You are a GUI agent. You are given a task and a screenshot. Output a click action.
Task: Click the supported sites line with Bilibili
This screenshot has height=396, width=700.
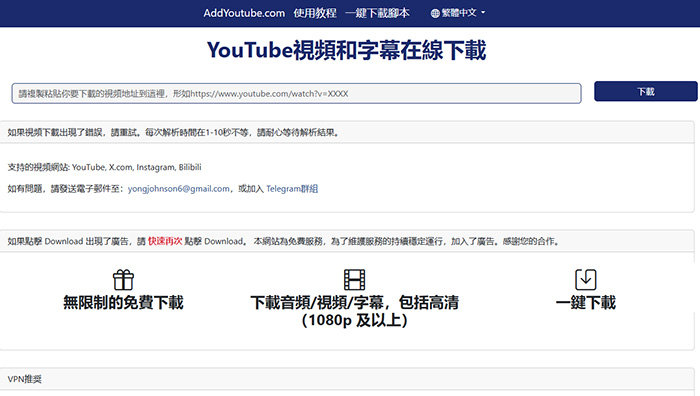pyautogui.click(x=104, y=167)
